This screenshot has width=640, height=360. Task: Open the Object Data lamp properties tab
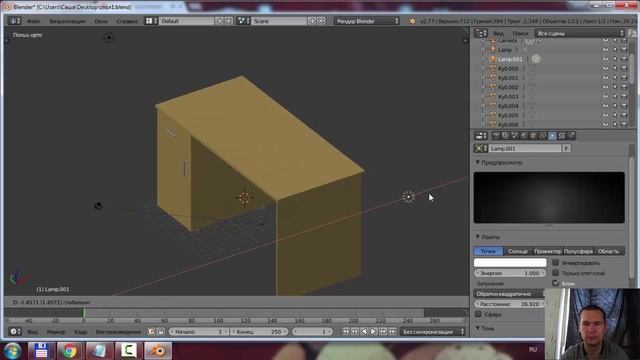click(552, 136)
